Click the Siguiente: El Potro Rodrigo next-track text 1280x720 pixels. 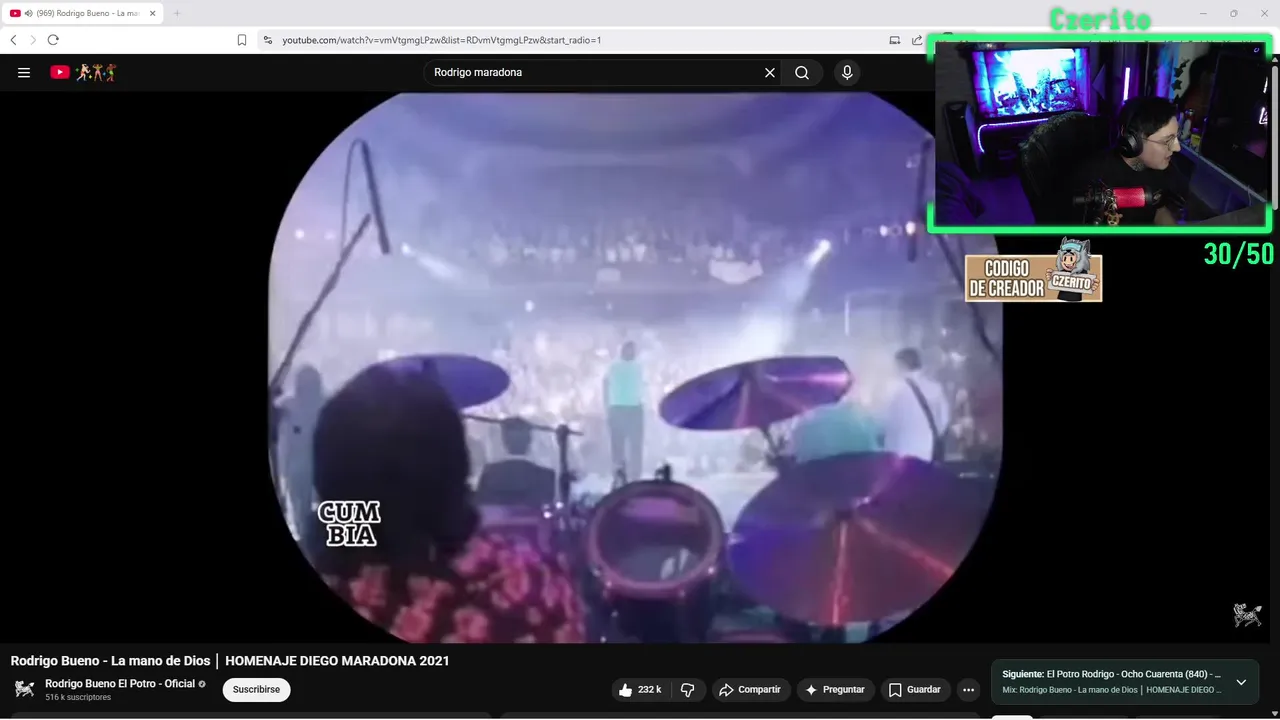1111,674
